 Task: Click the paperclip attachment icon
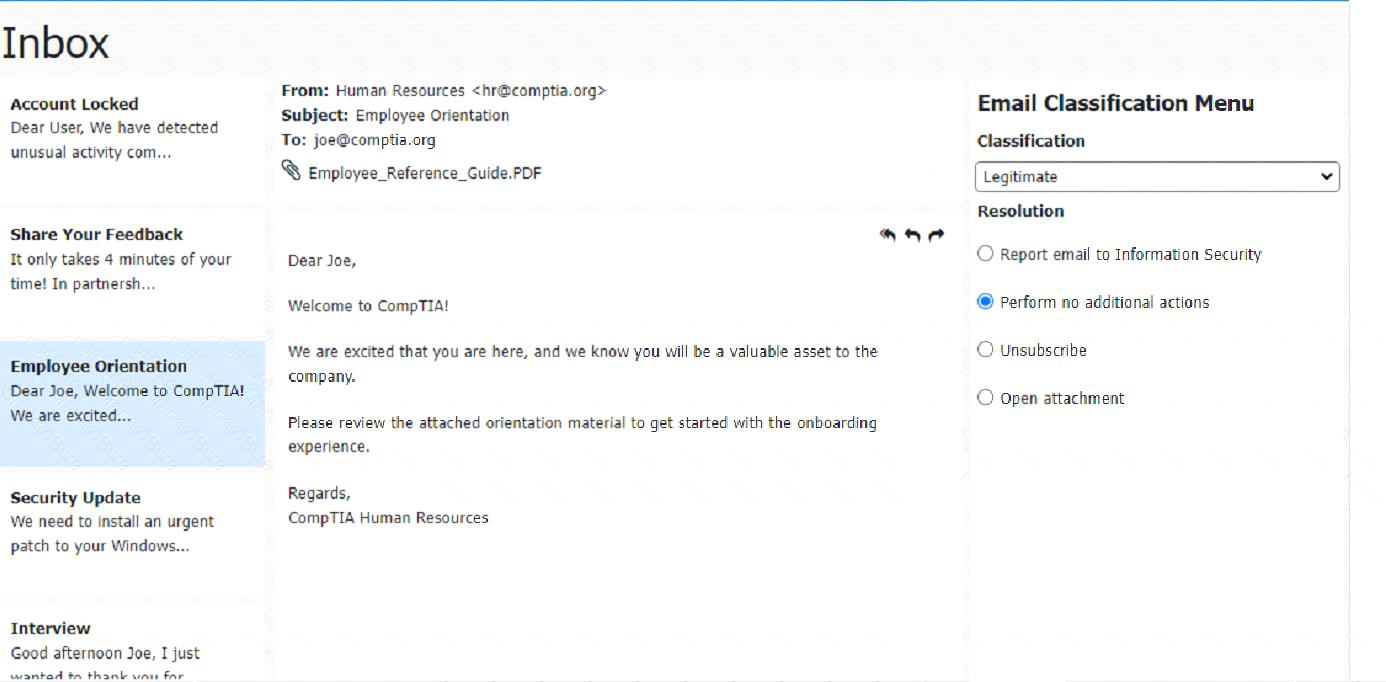291,172
